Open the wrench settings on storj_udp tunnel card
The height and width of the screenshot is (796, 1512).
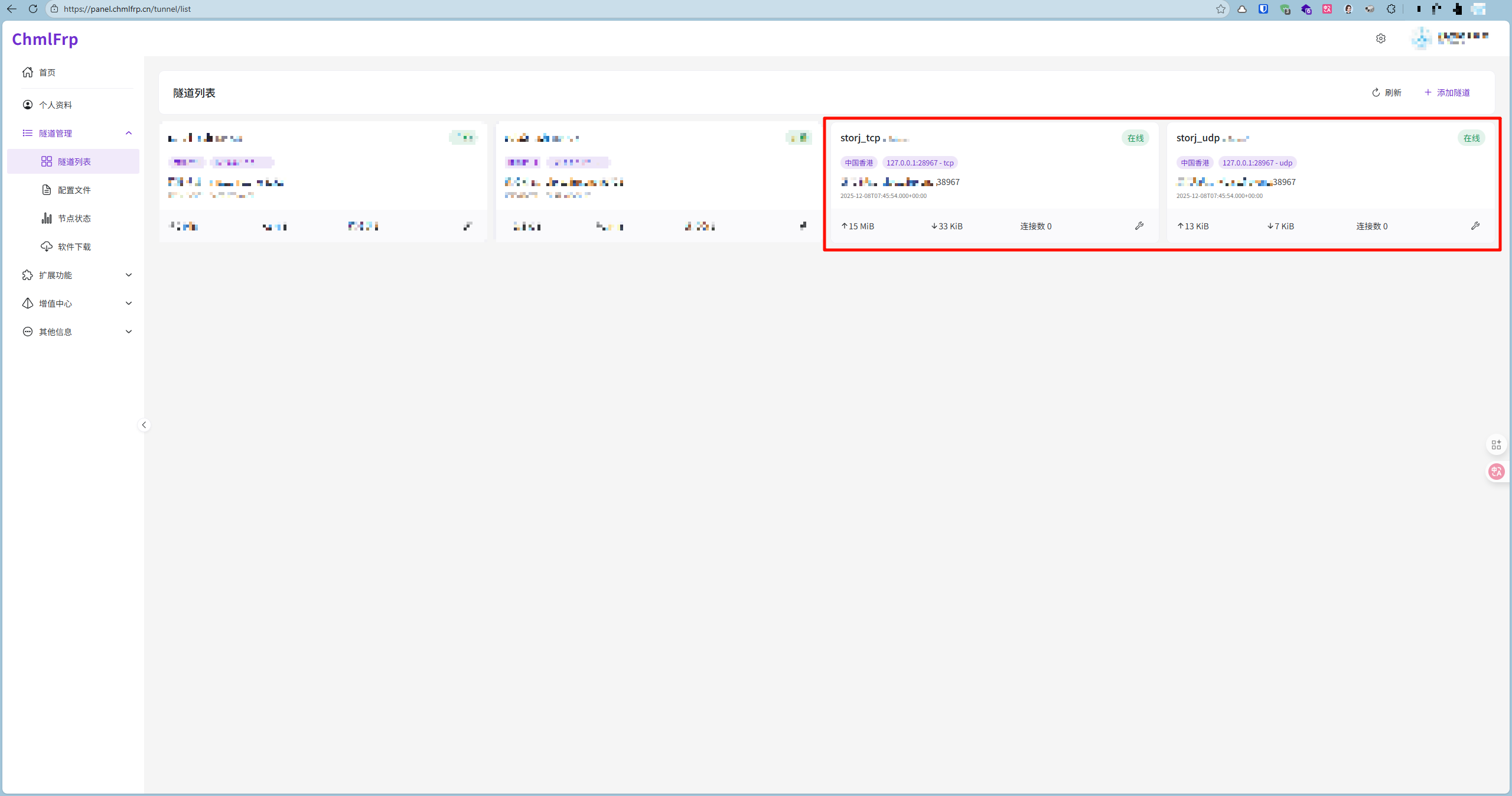1475,226
